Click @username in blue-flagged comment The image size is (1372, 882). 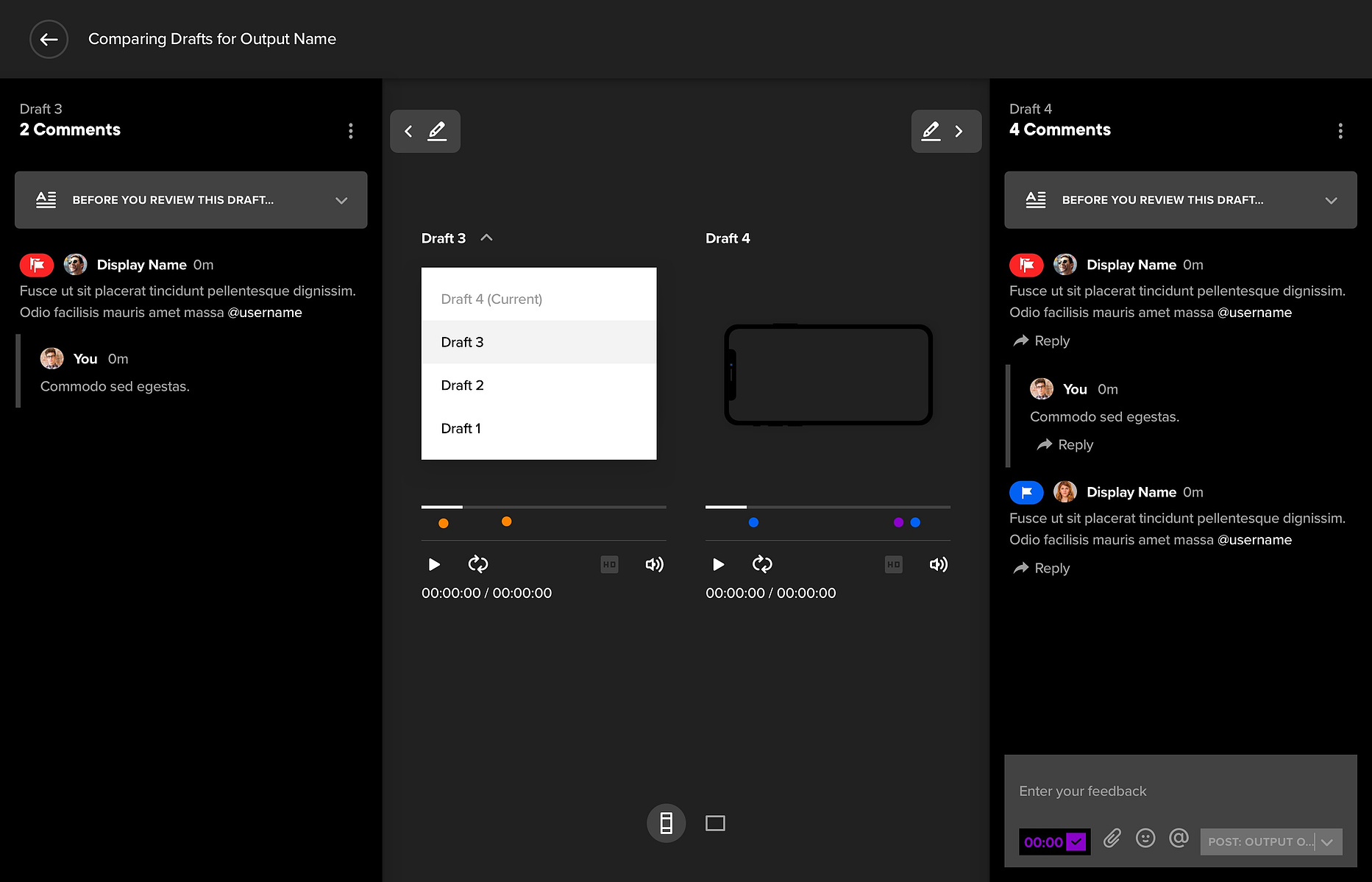[1254, 540]
